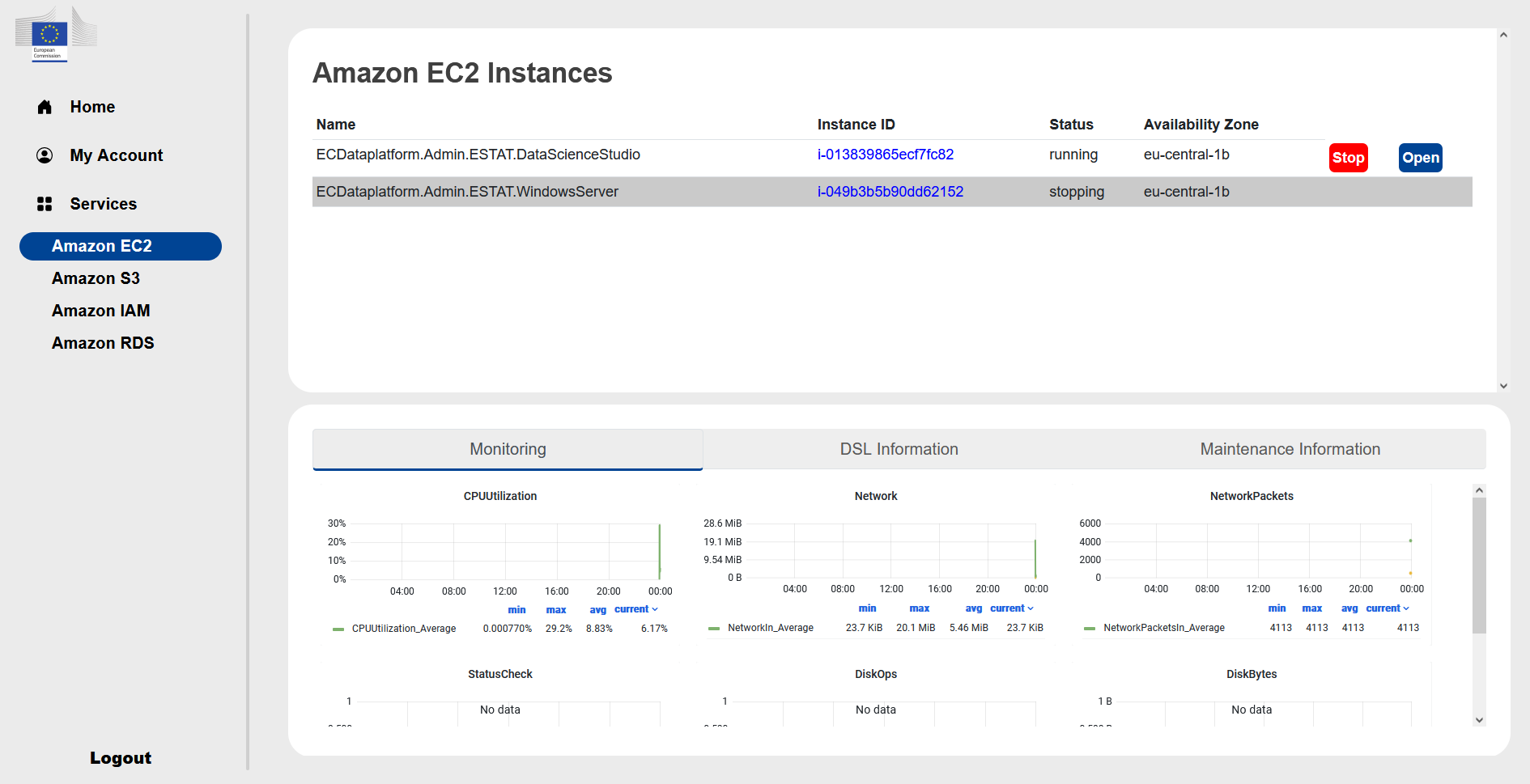This screenshot has width=1530, height=784.
Task: Select Amazon S3 in sidebar
Action: (x=96, y=278)
